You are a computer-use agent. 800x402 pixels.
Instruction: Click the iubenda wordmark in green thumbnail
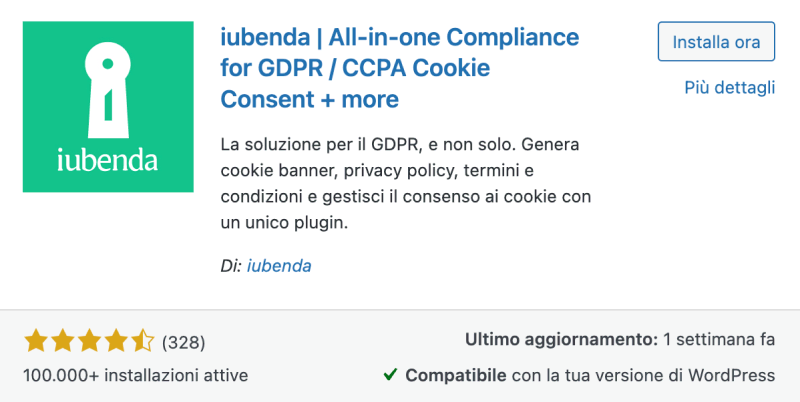[x=107, y=158]
